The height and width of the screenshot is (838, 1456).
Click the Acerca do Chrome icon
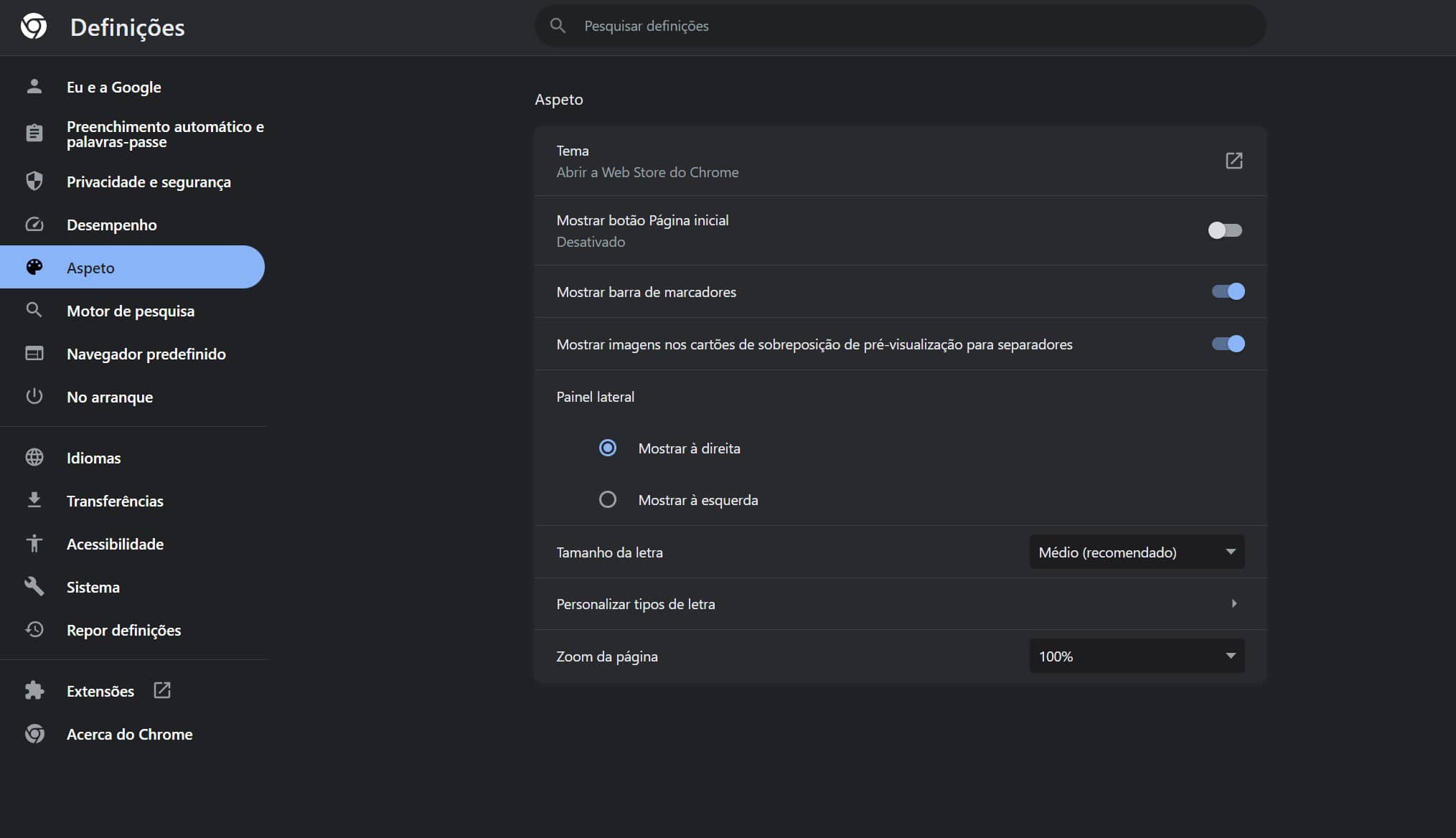[34, 733]
